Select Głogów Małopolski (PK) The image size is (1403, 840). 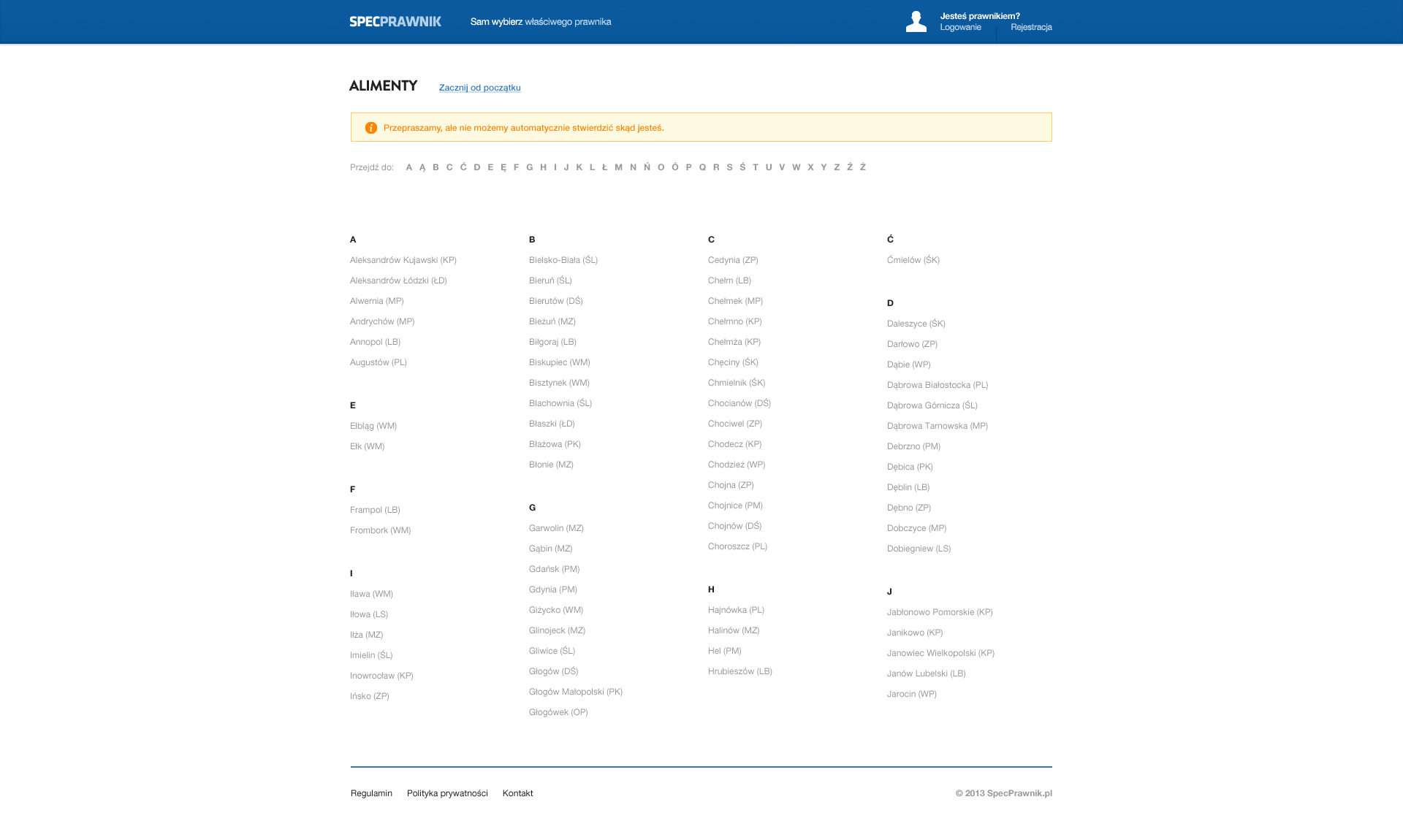point(576,692)
